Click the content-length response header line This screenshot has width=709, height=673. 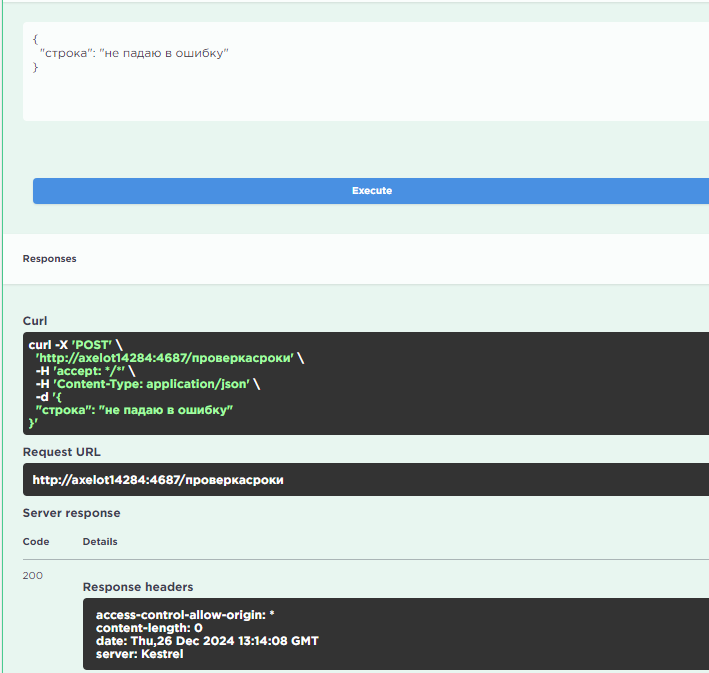[149, 627]
